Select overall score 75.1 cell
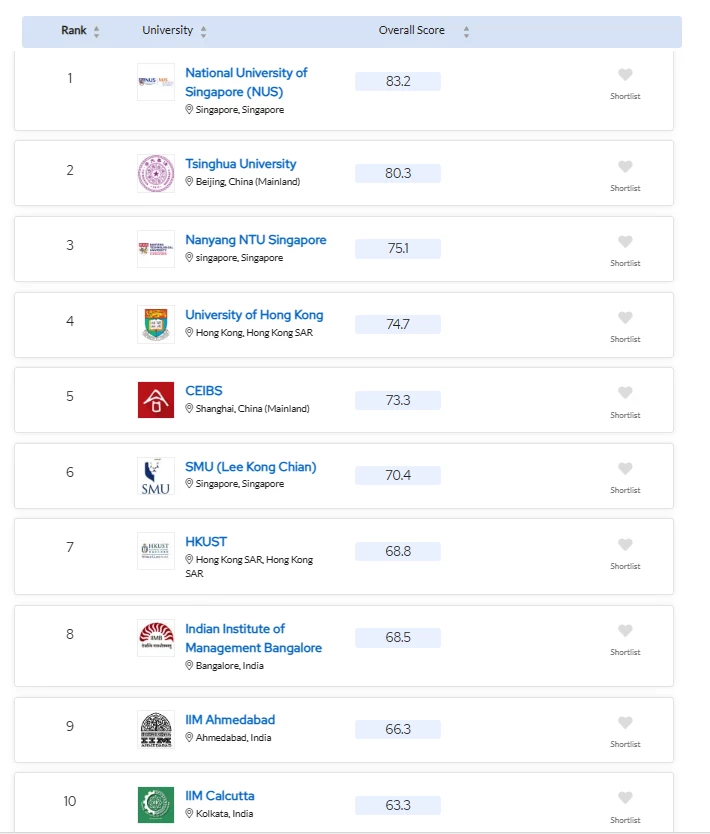The image size is (710, 834). pos(398,248)
